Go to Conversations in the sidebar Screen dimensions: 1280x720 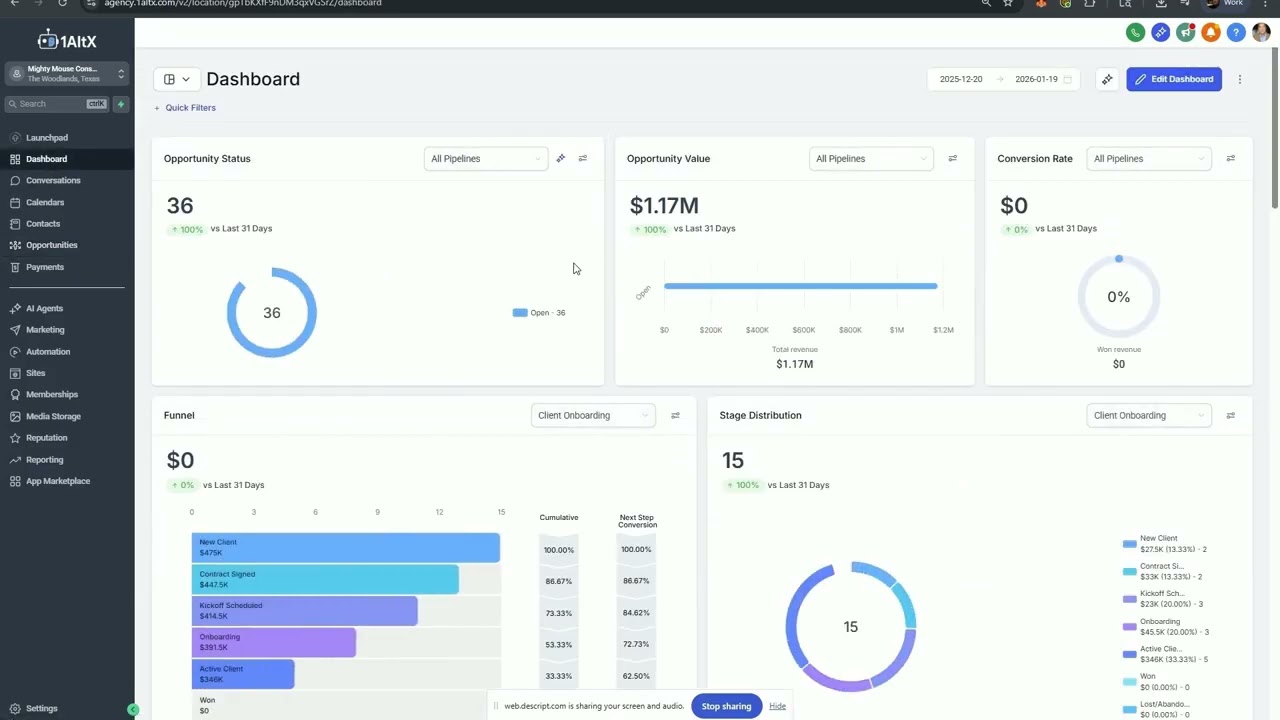(67, 181)
